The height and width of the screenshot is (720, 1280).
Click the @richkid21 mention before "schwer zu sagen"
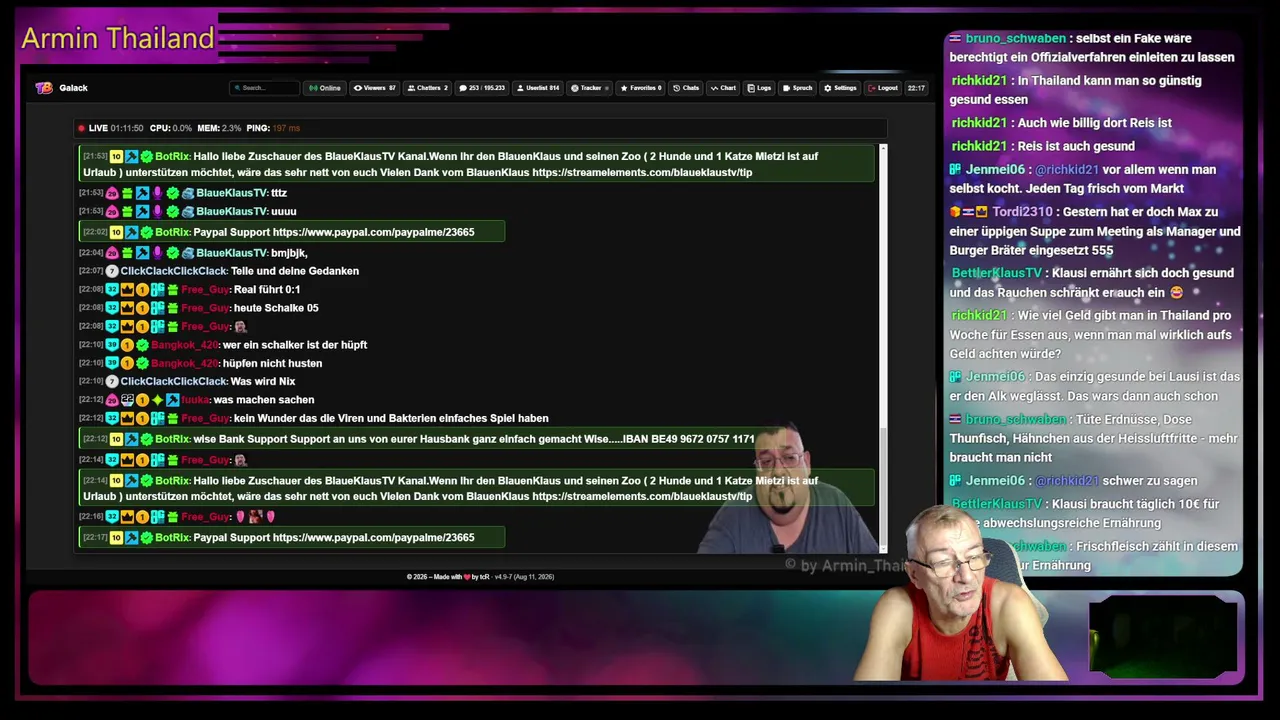[x=1067, y=481]
